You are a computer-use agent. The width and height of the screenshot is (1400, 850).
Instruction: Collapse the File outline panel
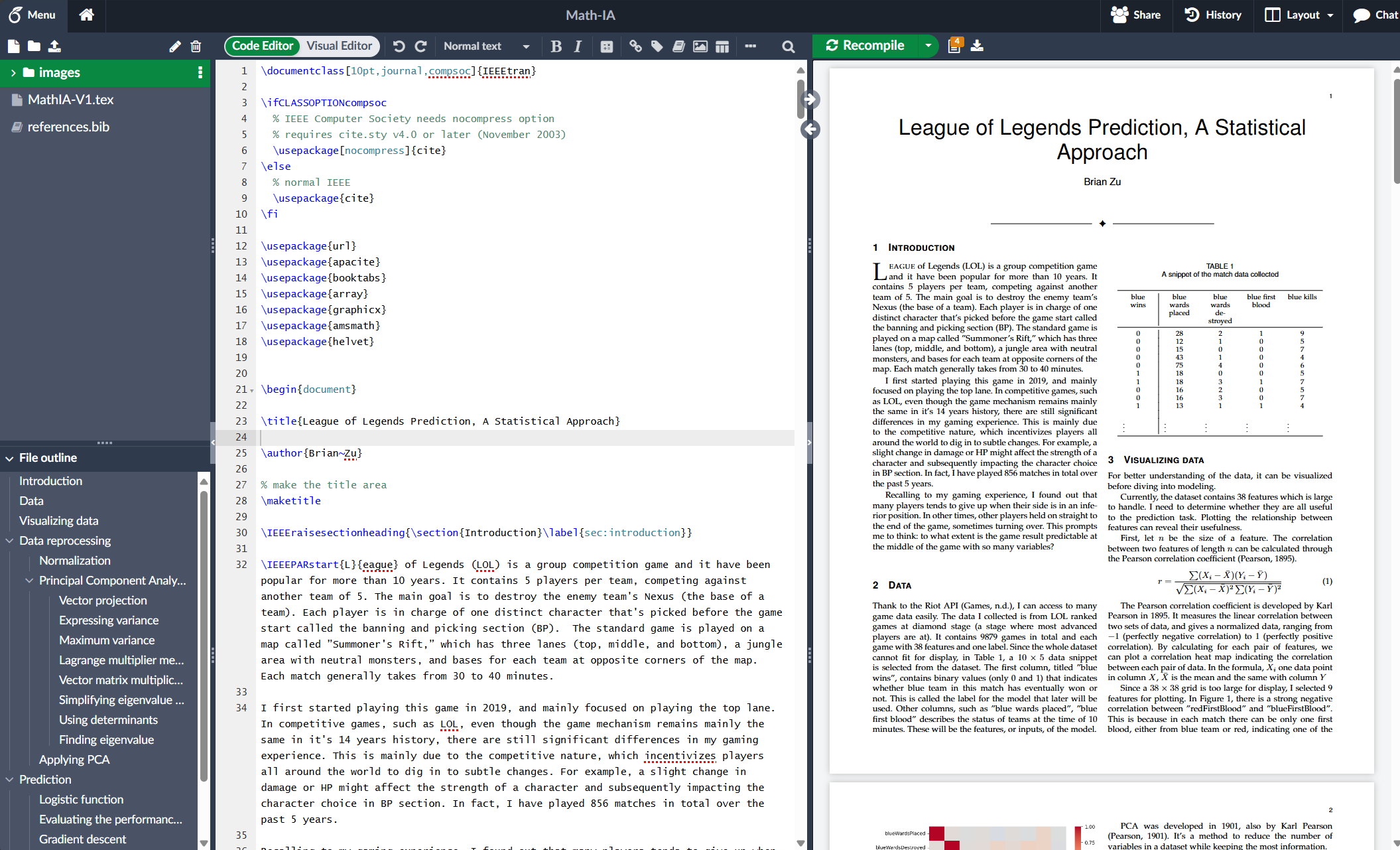pyautogui.click(x=9, y=458)
